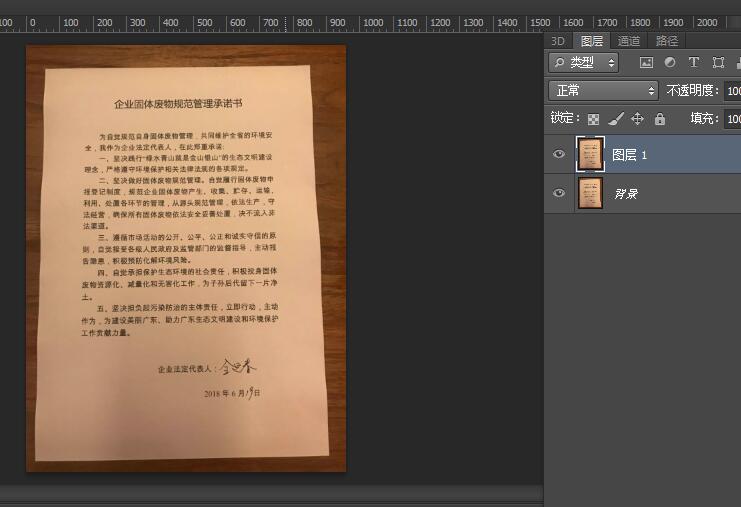Click the 填充 fill value field
The width and height of the screenshot is (741, 507).
click(x=733, y=119)
